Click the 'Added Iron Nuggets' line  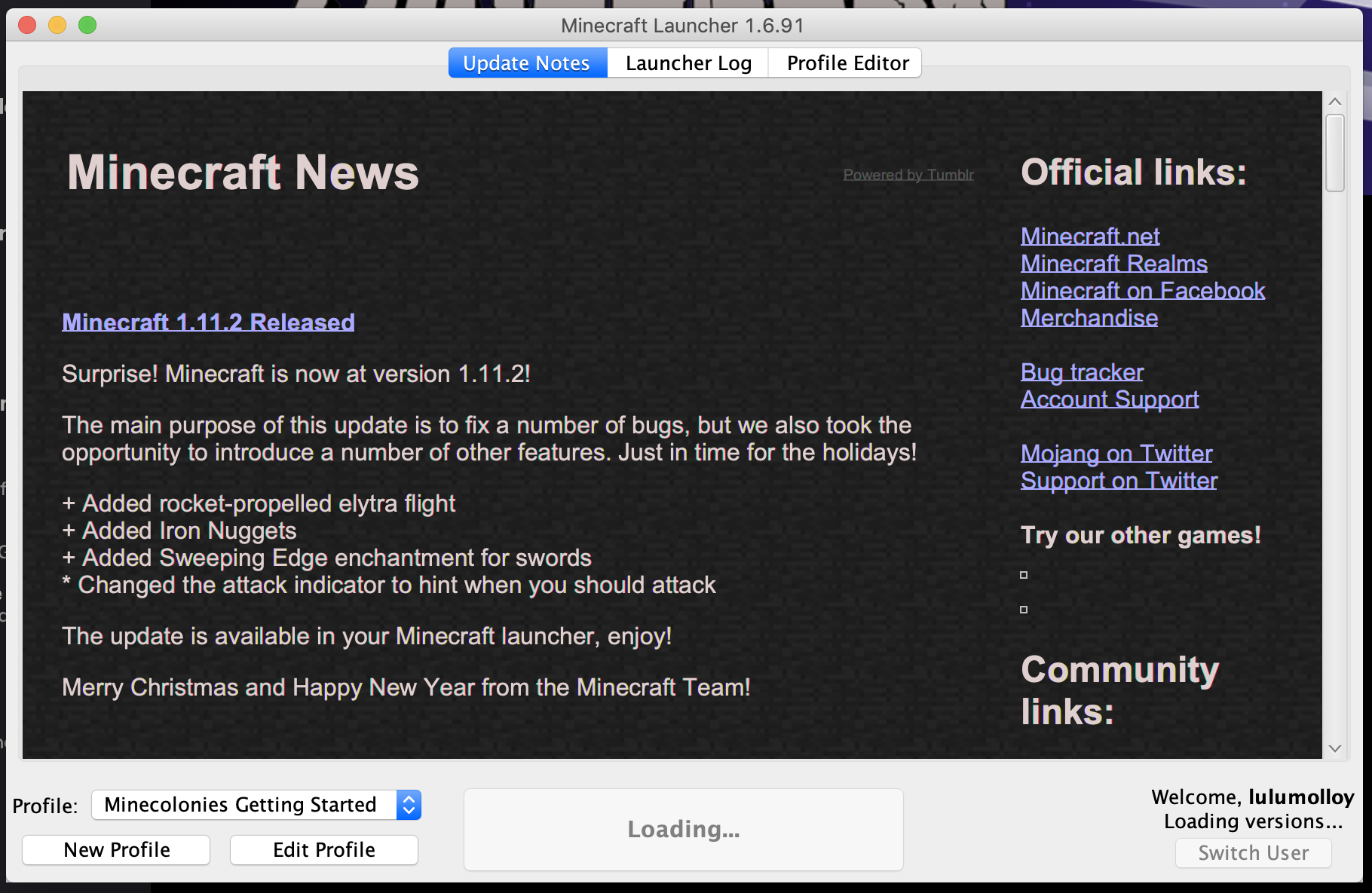[179, 531]
